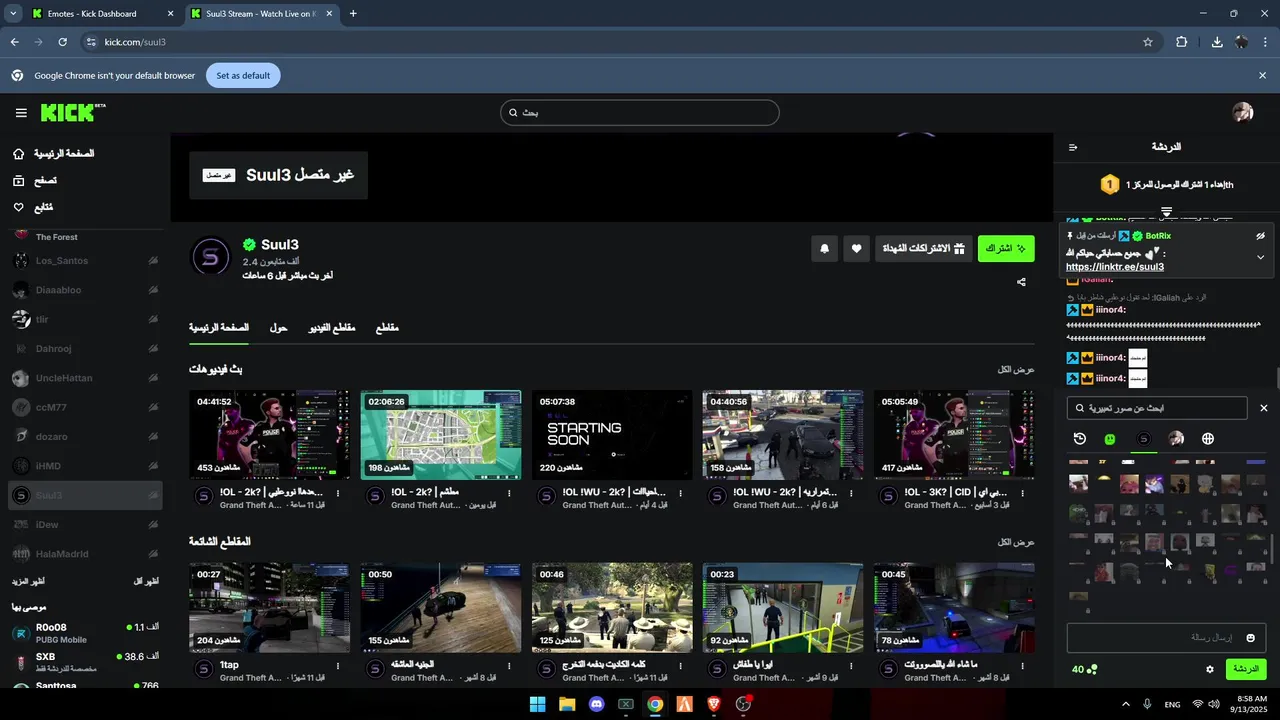Select the Suul3 channel emotes tab

pos(1144,438)
